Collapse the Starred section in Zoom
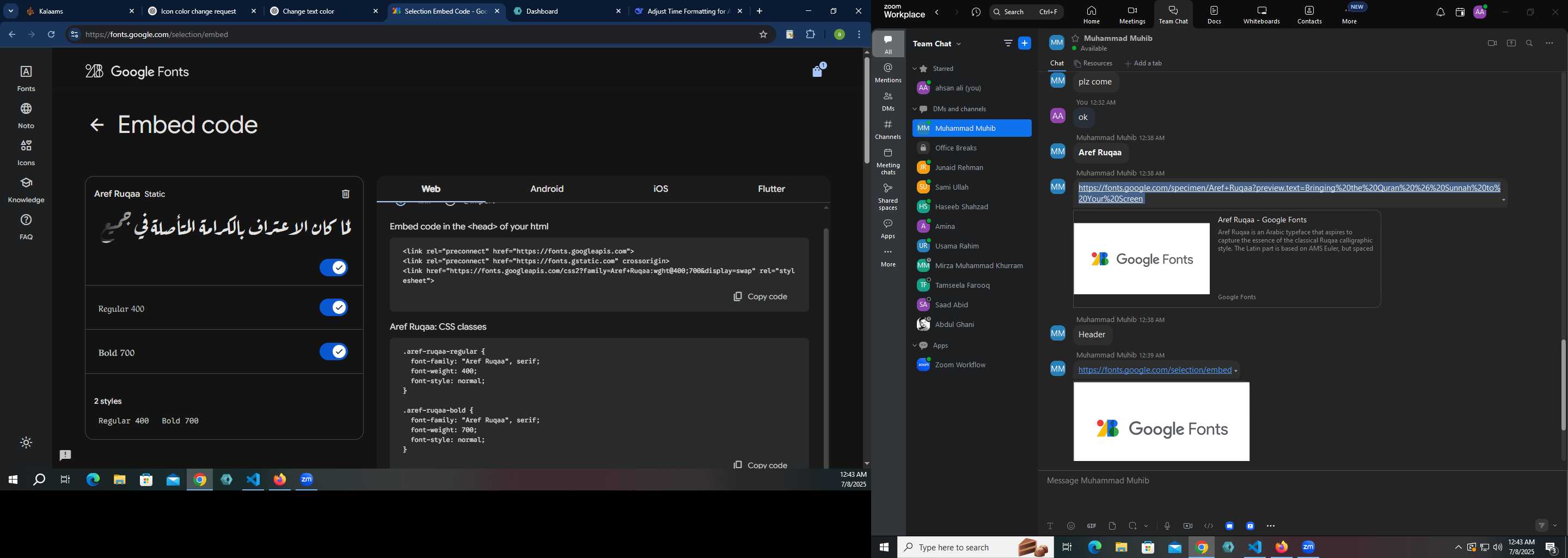Screen dimensions: 1568x558 (914, 69)
